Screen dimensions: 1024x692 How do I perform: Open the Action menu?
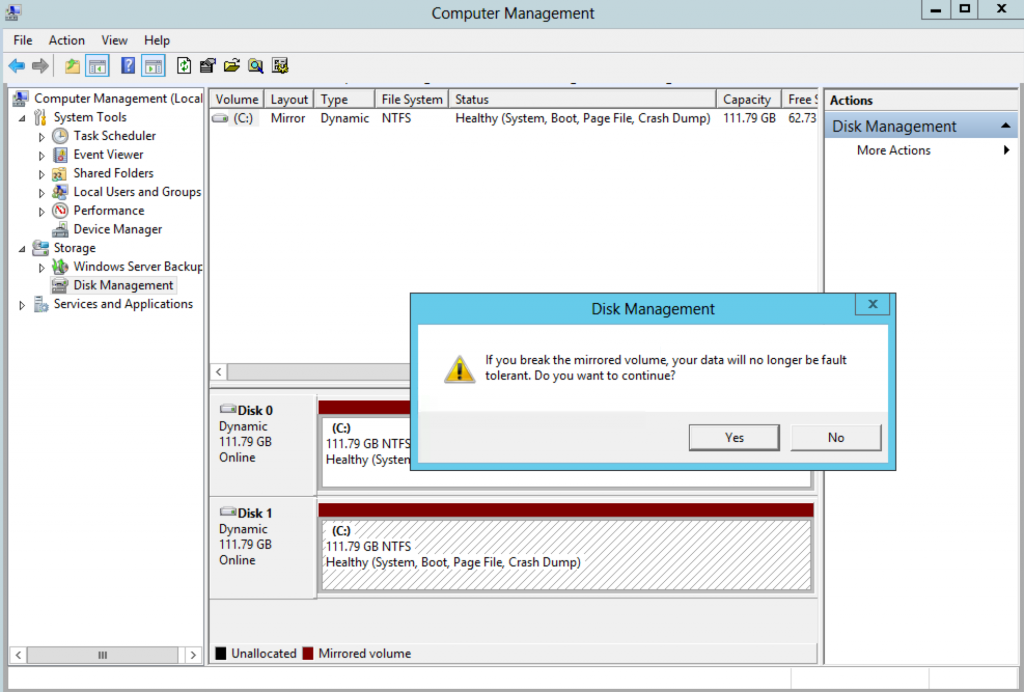(x=67, y=40)
